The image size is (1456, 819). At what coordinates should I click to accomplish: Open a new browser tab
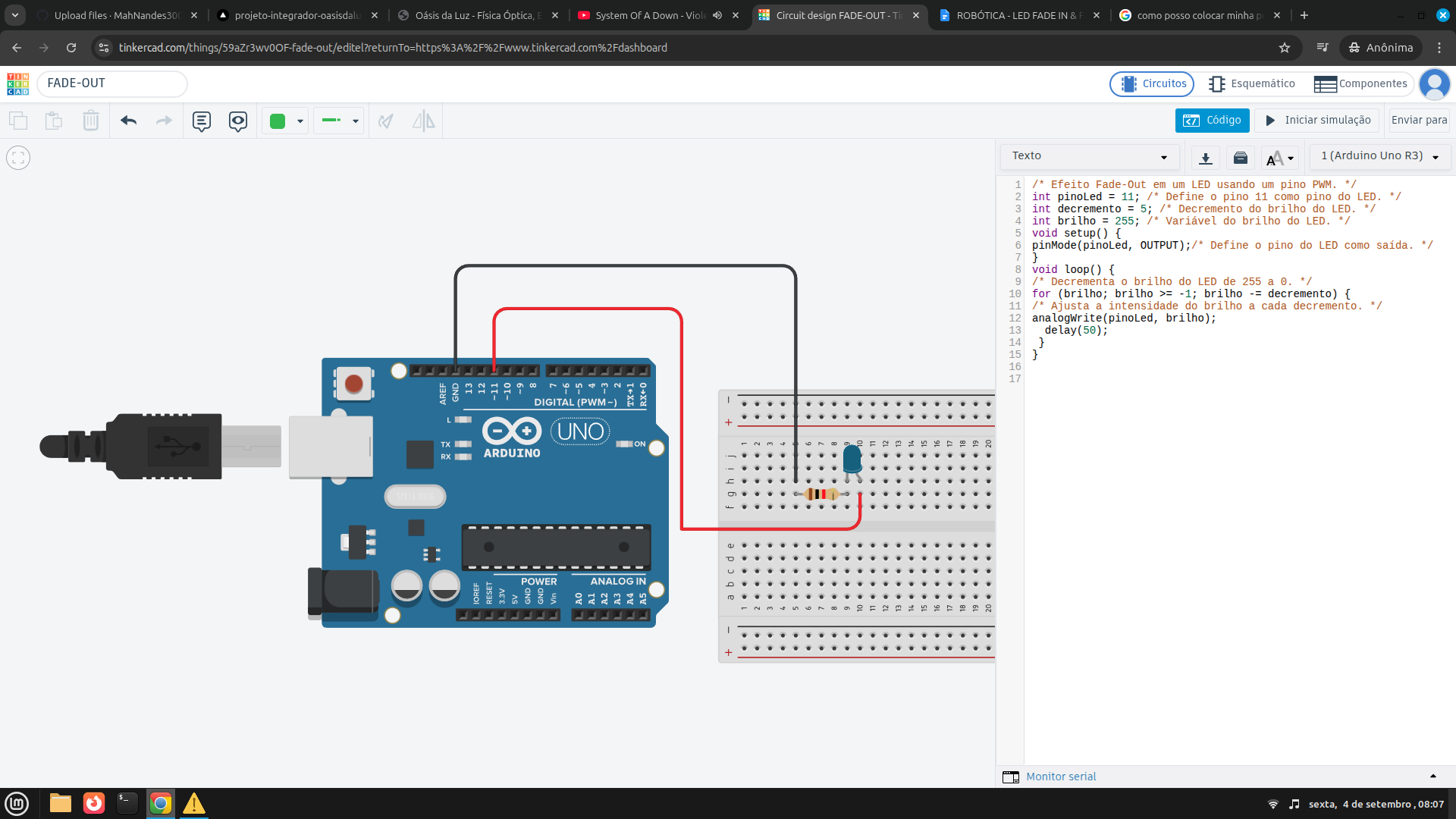coord(1304,15)
